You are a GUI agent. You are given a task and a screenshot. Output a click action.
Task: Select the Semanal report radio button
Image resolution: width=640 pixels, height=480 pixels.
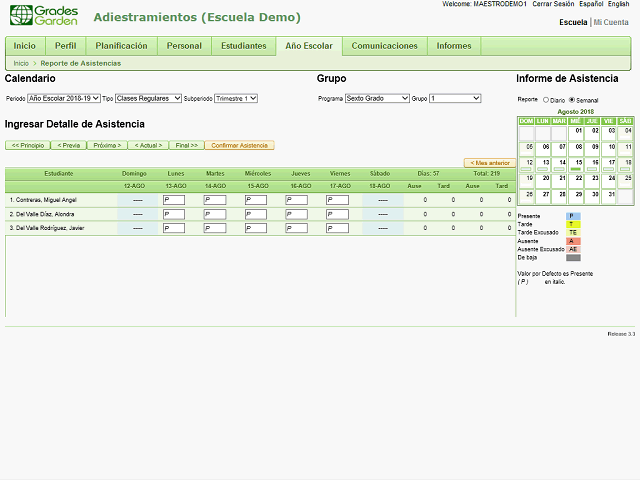tap(572, 100)
